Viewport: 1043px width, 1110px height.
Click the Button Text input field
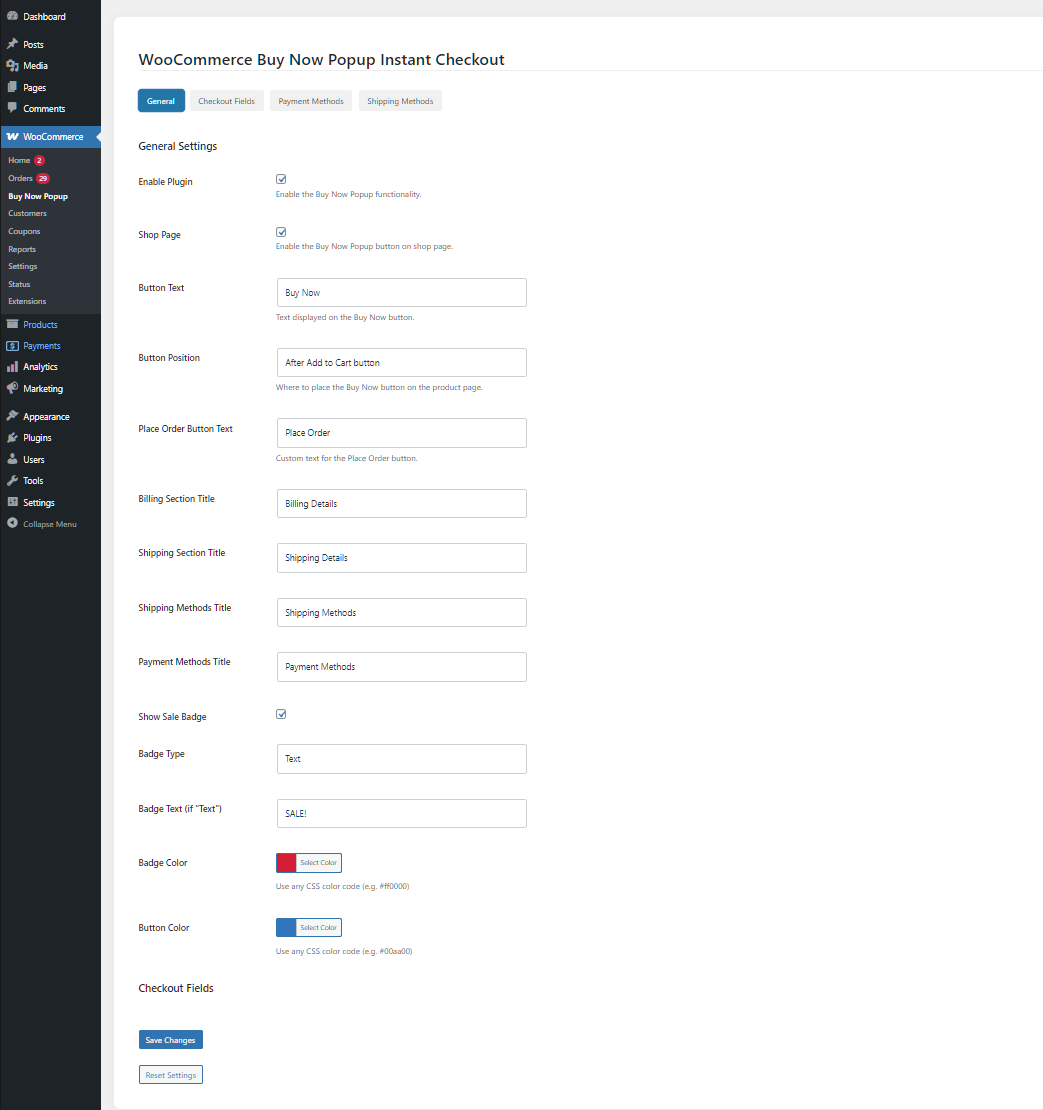401,293
